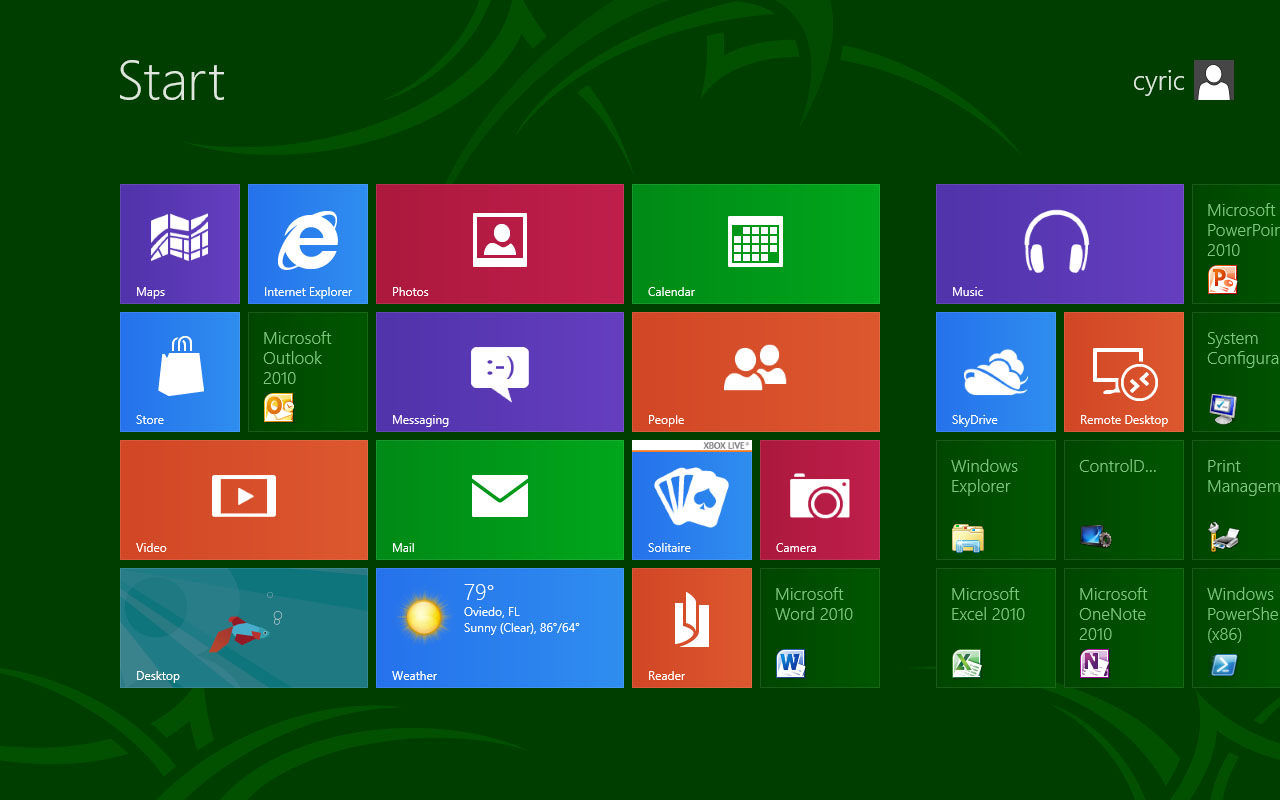Launch Internet Explorer tile

coord(308,244)
